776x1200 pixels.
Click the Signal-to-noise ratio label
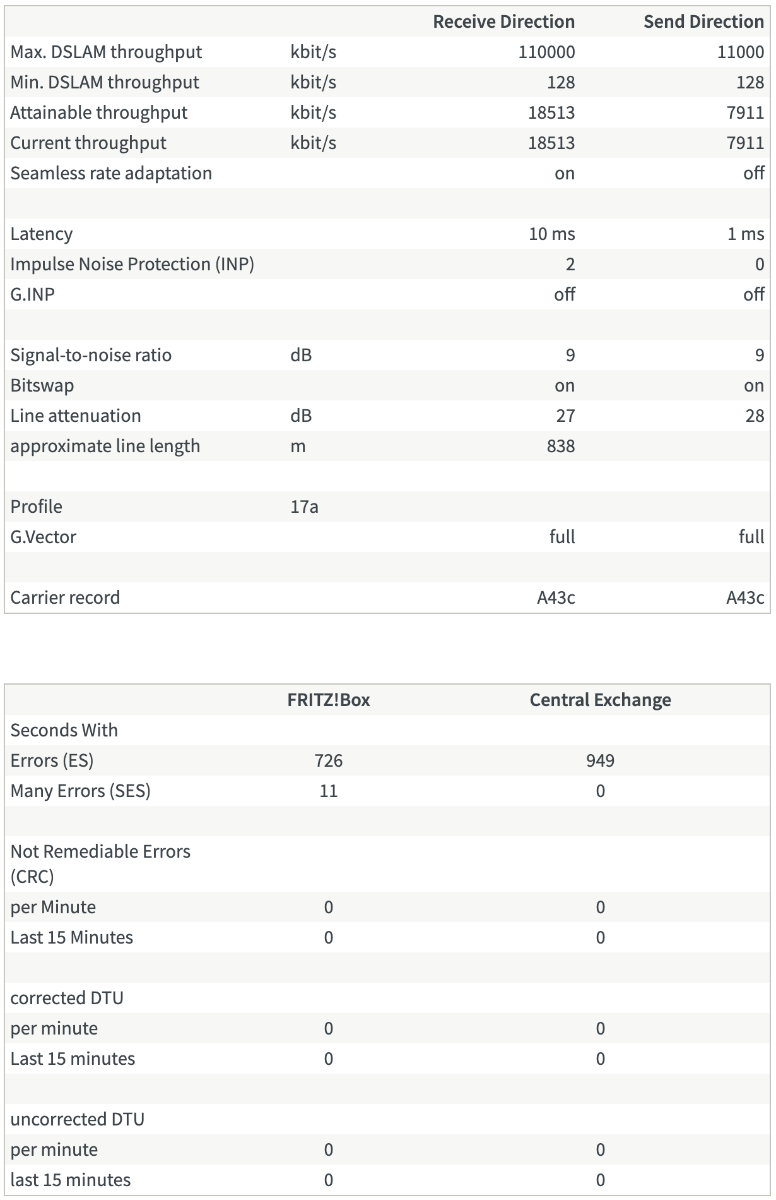tap(91, 355)
